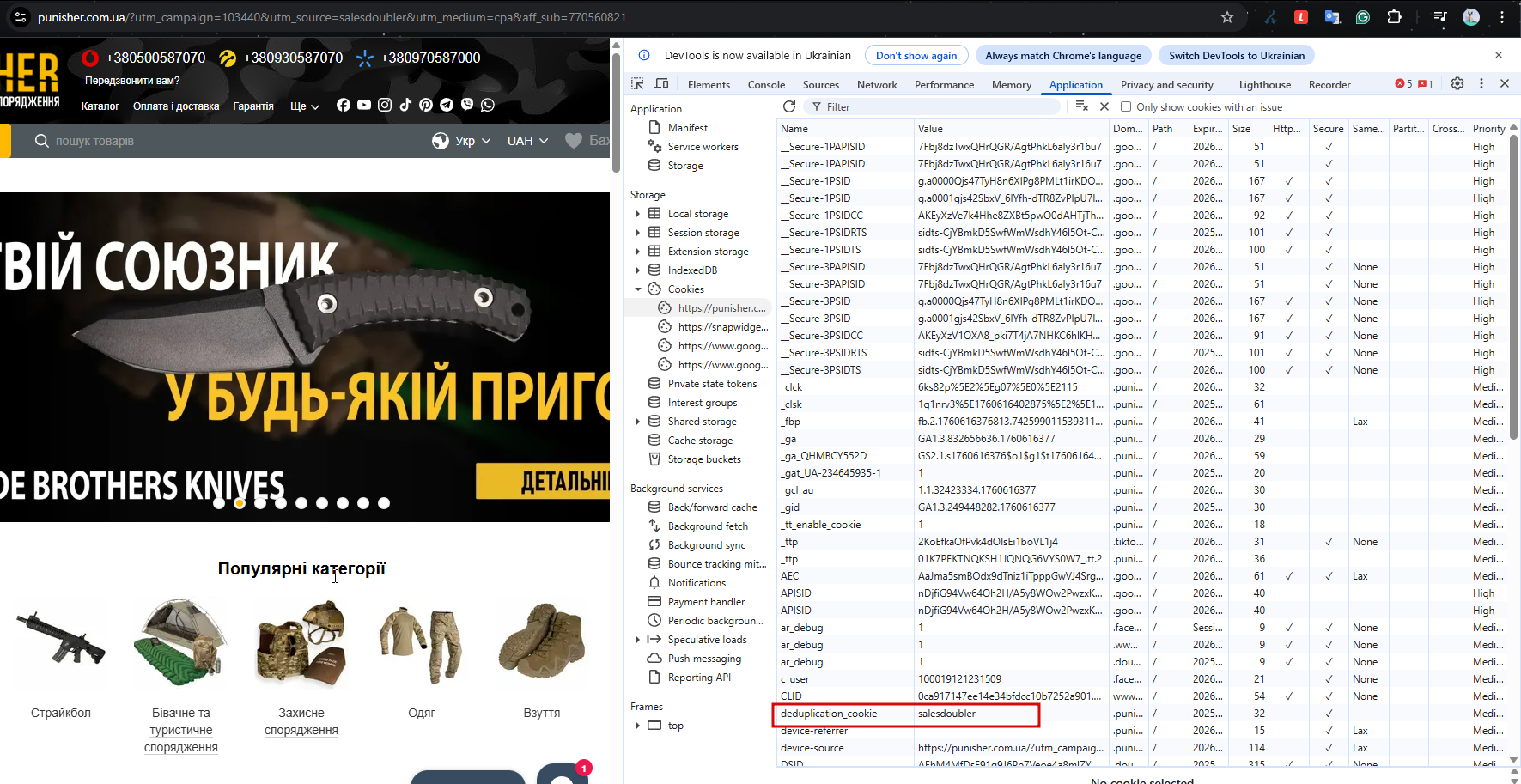
Task: Sort cookies by the Name column header
Action: [x=845, y=129]
